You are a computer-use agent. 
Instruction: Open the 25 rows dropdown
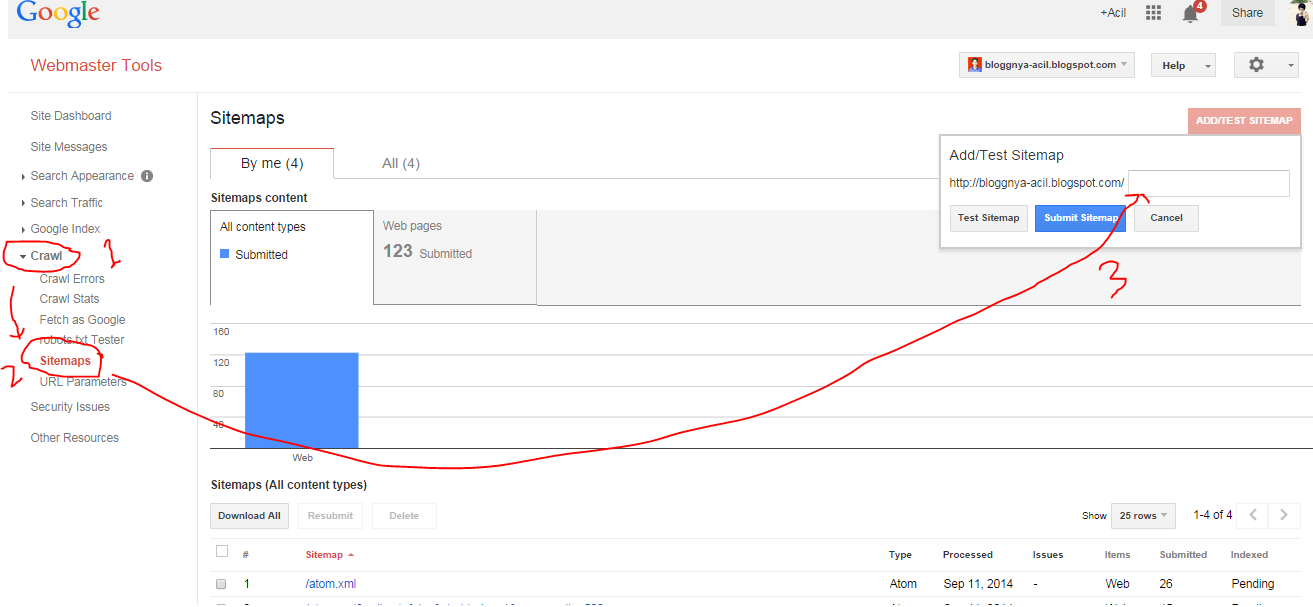coord(1143,516)
